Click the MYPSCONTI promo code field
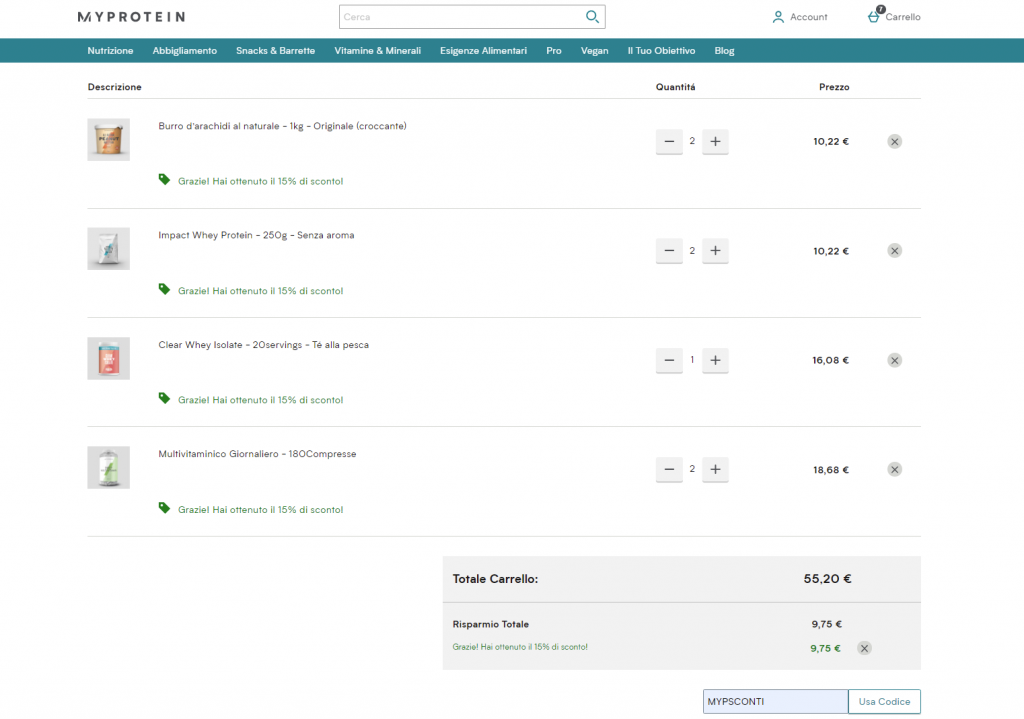 (774, 702)
